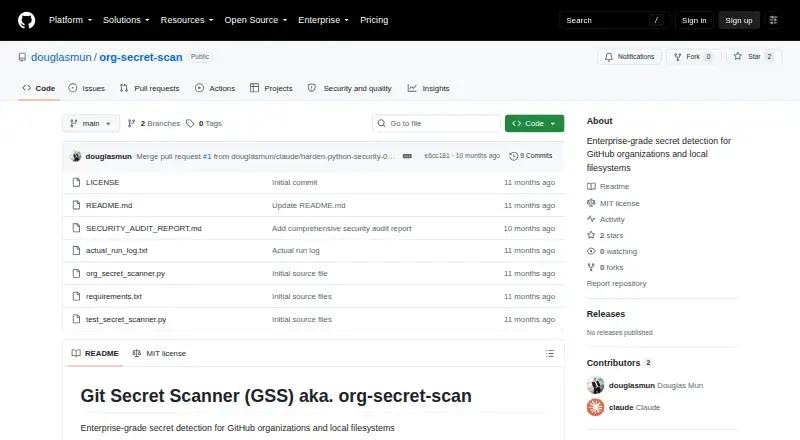The width and height of the screenshot is (800, 440).
Task: Click file icon beside LICENSE
Action: click(76, 182)
